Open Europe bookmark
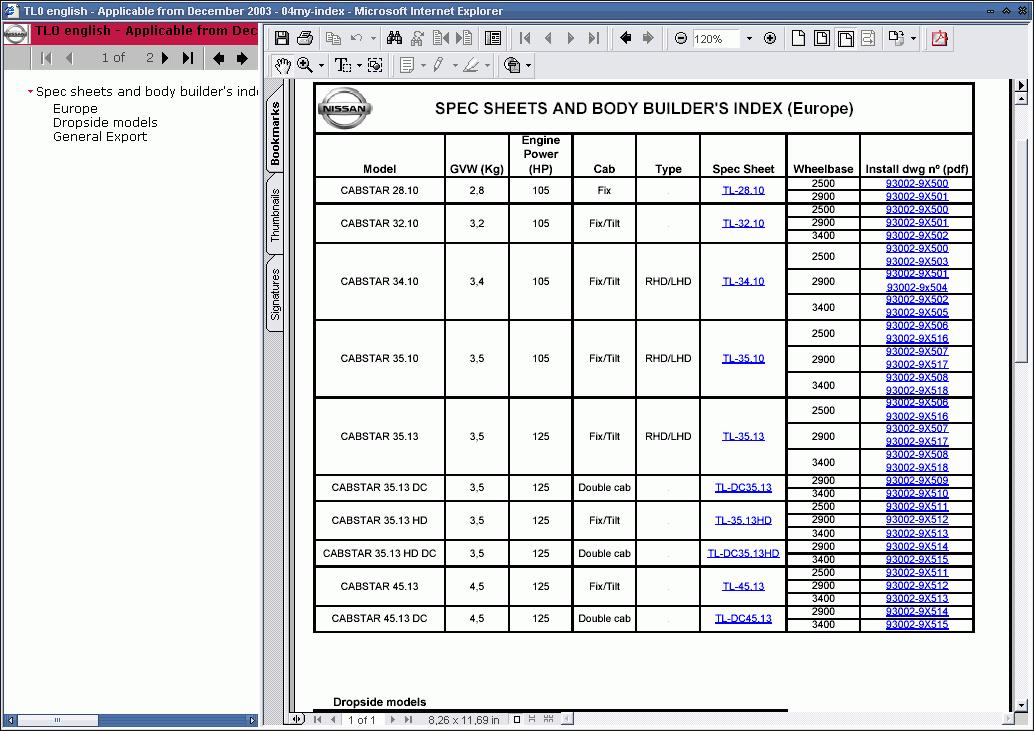This screenshot has height=731, width=1034. (75, 109)
